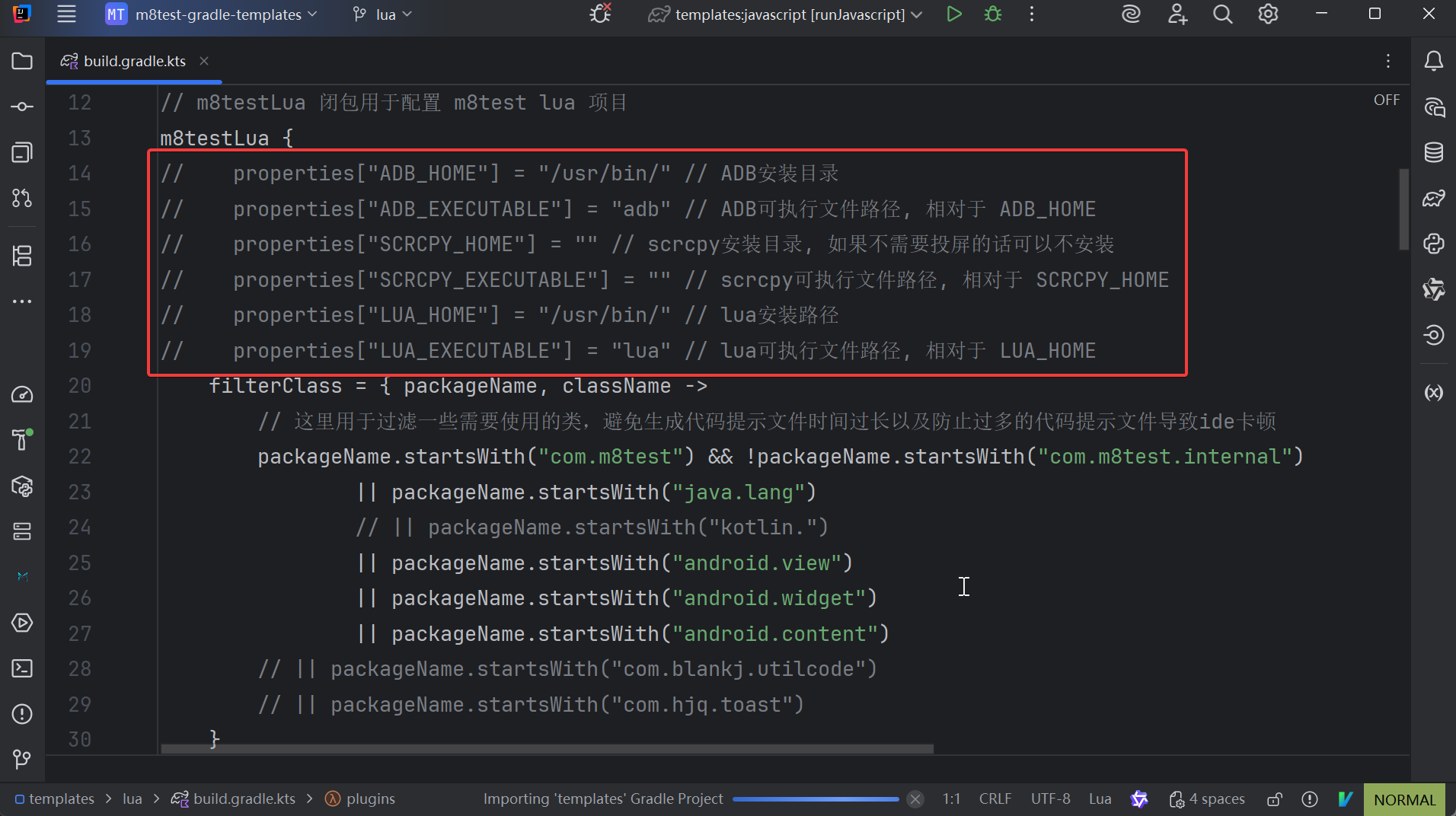The height and width of the screenshot is (816, 1456).
Task: Toggle the file read-only lock icon
Action: click(1274, 799)
